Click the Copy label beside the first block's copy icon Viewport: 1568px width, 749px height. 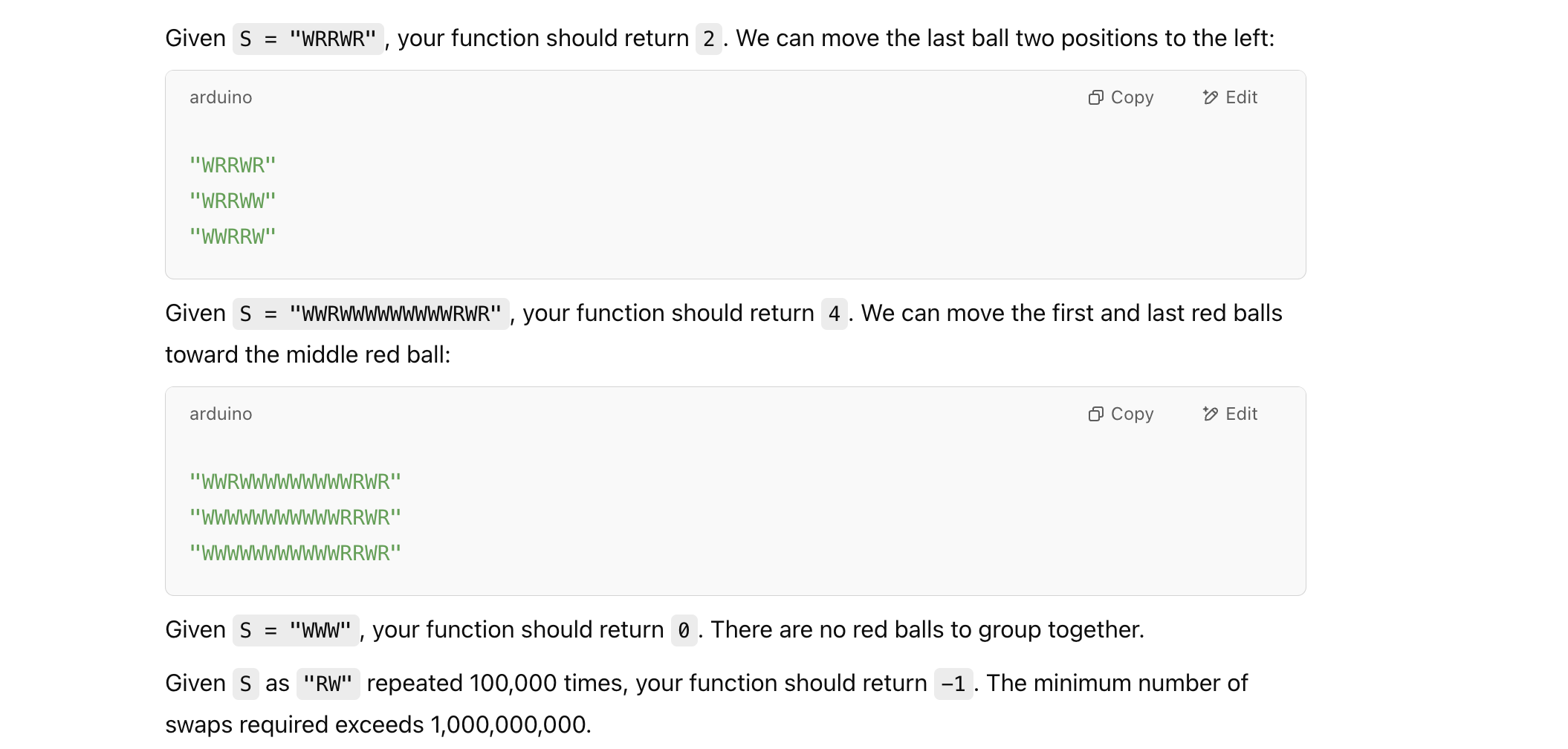[1132, 97]
